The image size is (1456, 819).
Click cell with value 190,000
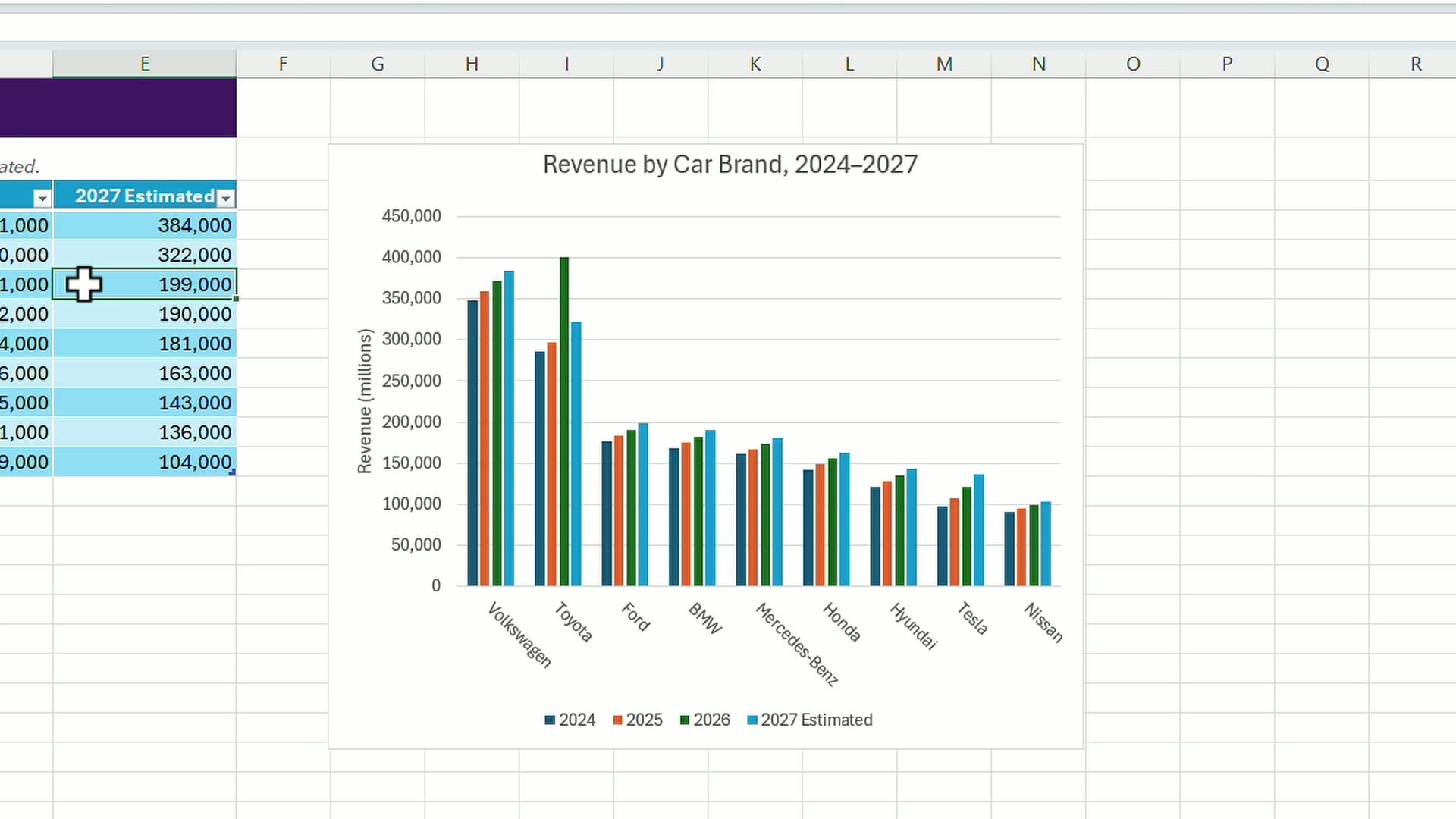tap(145, 314)
